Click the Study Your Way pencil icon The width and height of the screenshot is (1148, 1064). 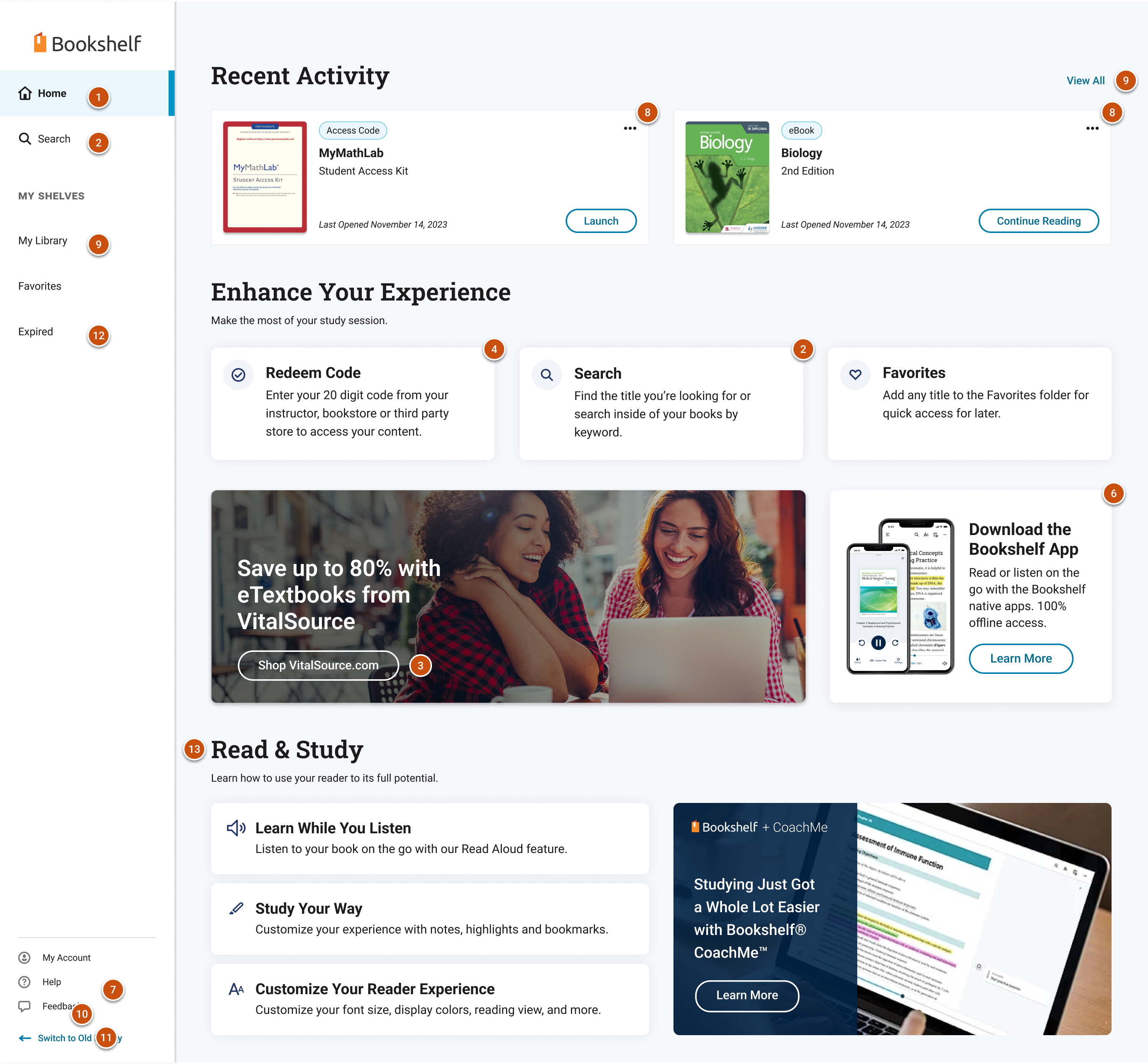pyautogui.click(x=236, y=908)
